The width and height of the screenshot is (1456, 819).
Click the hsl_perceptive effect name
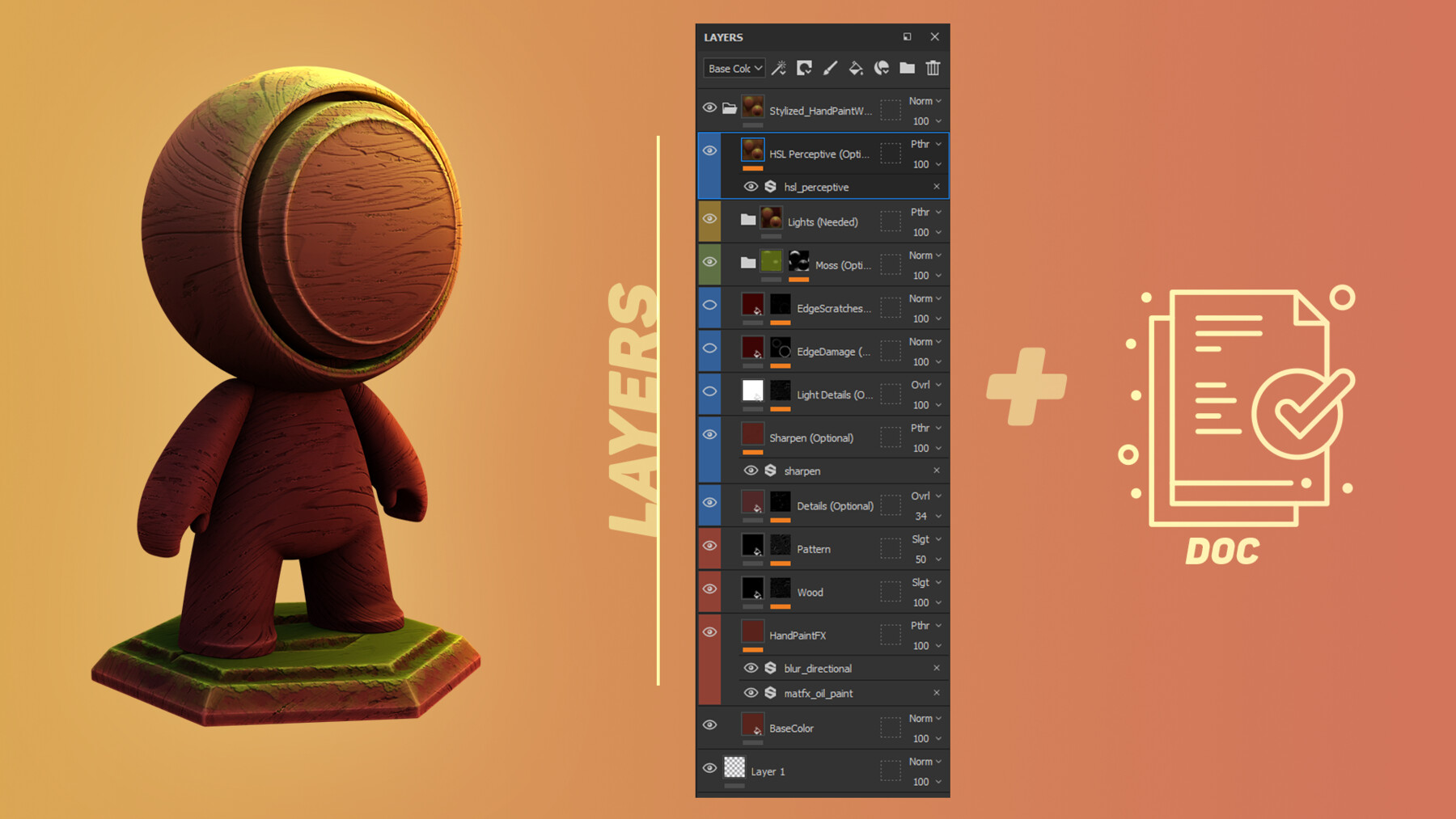coord(816,188)
